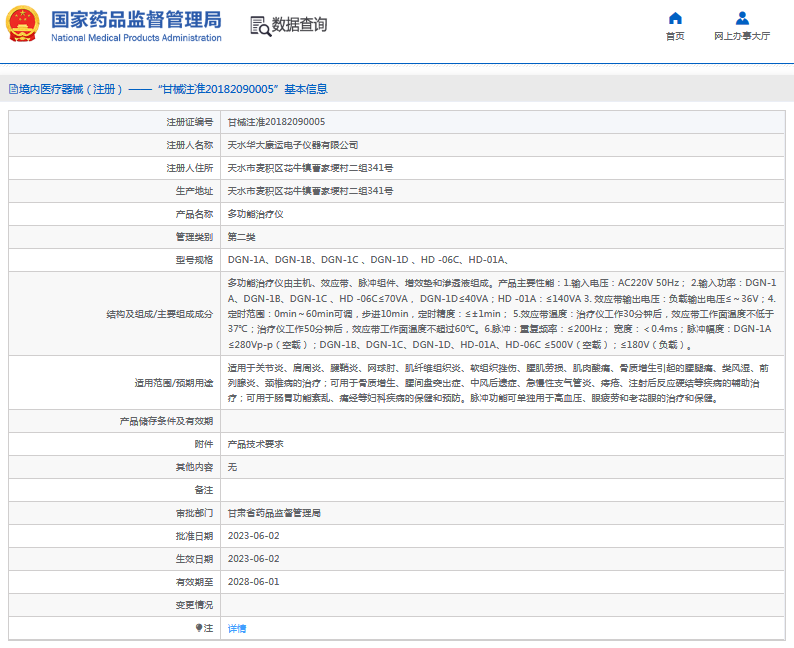Click the 其他内容 label

194,467
